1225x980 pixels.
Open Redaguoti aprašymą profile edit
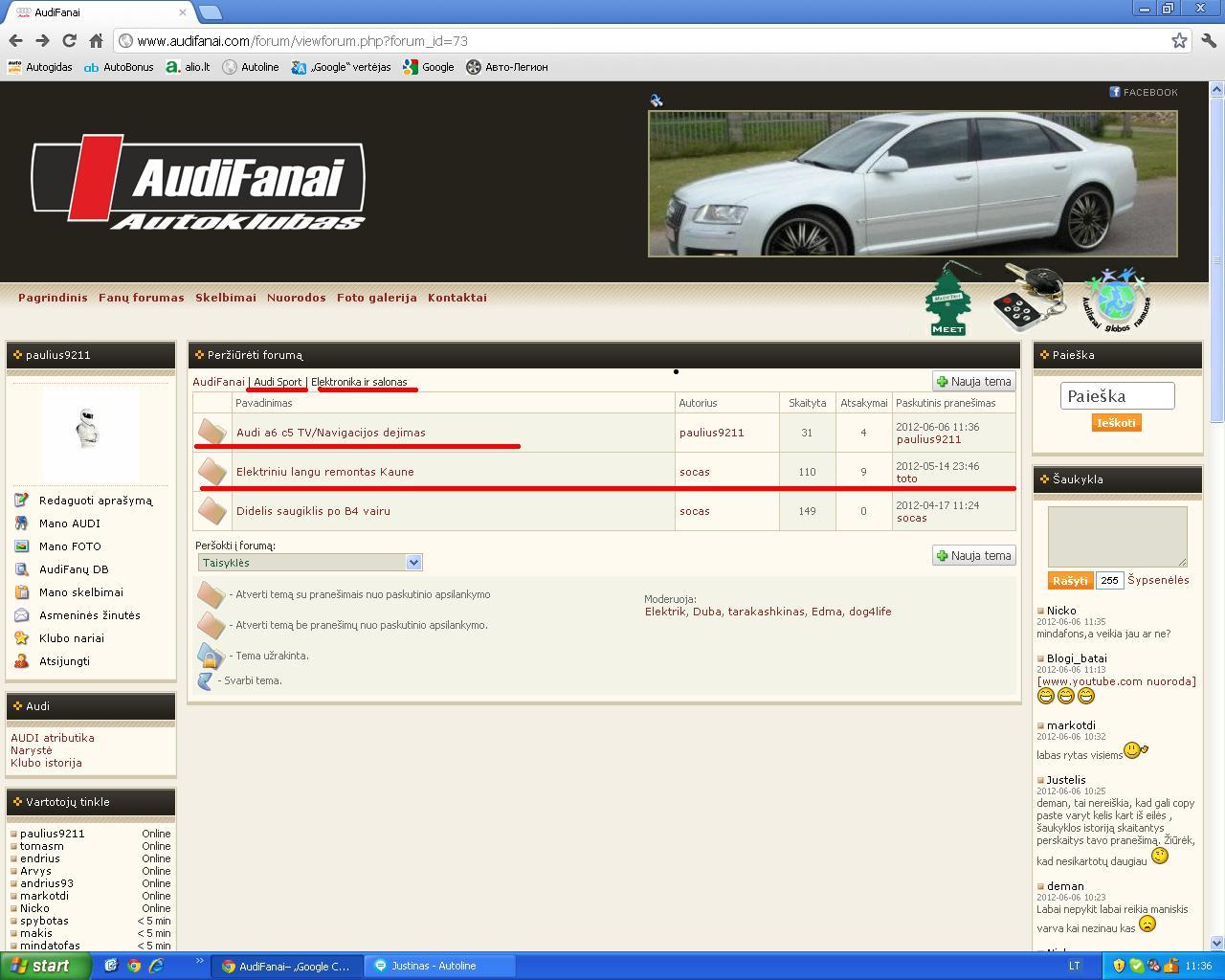point(95,501)
